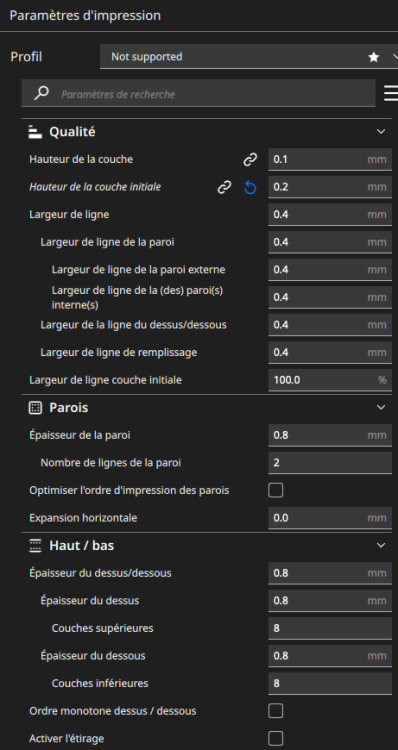Open the hamburger menu next to search field
This screenshot has width=398, height=750.
pos(391,93)
